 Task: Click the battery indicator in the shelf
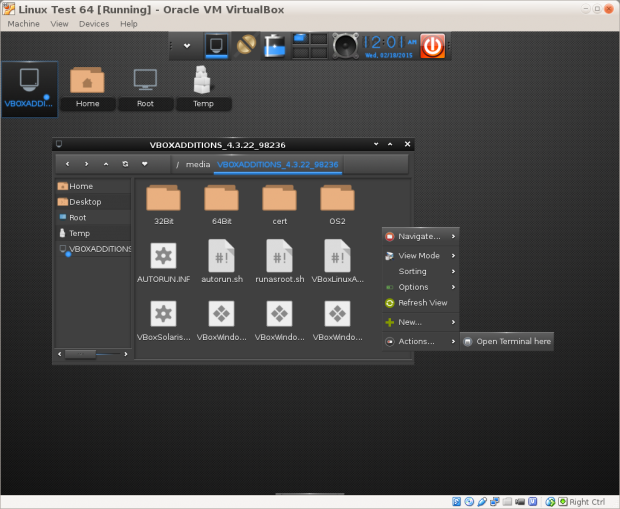coord(275,45)
